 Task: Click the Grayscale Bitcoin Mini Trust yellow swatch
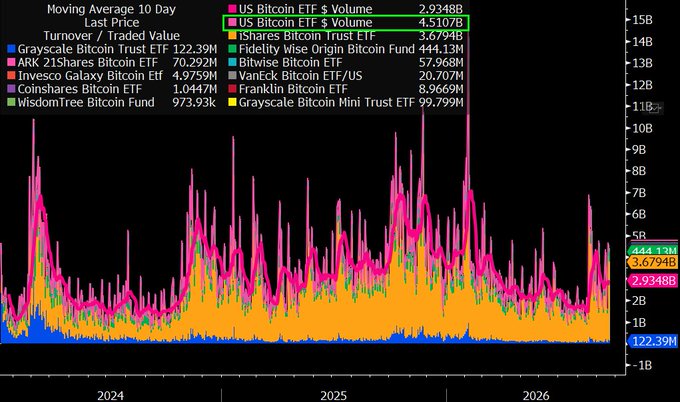[x=232, y=103]
